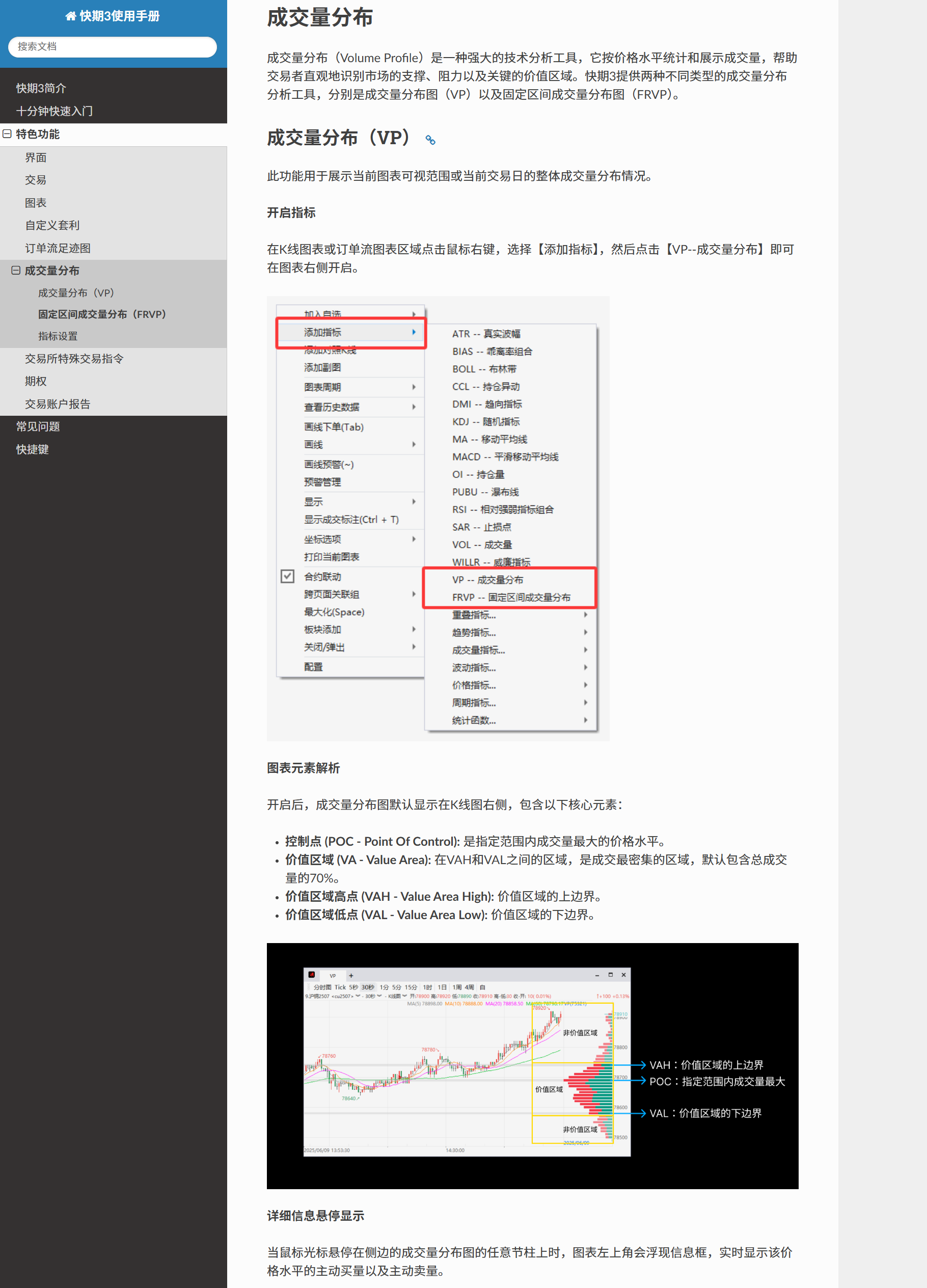Screen dimensions: 927x1288
Task: Click the plus icon next to VP tab
Action: (351, 975)
